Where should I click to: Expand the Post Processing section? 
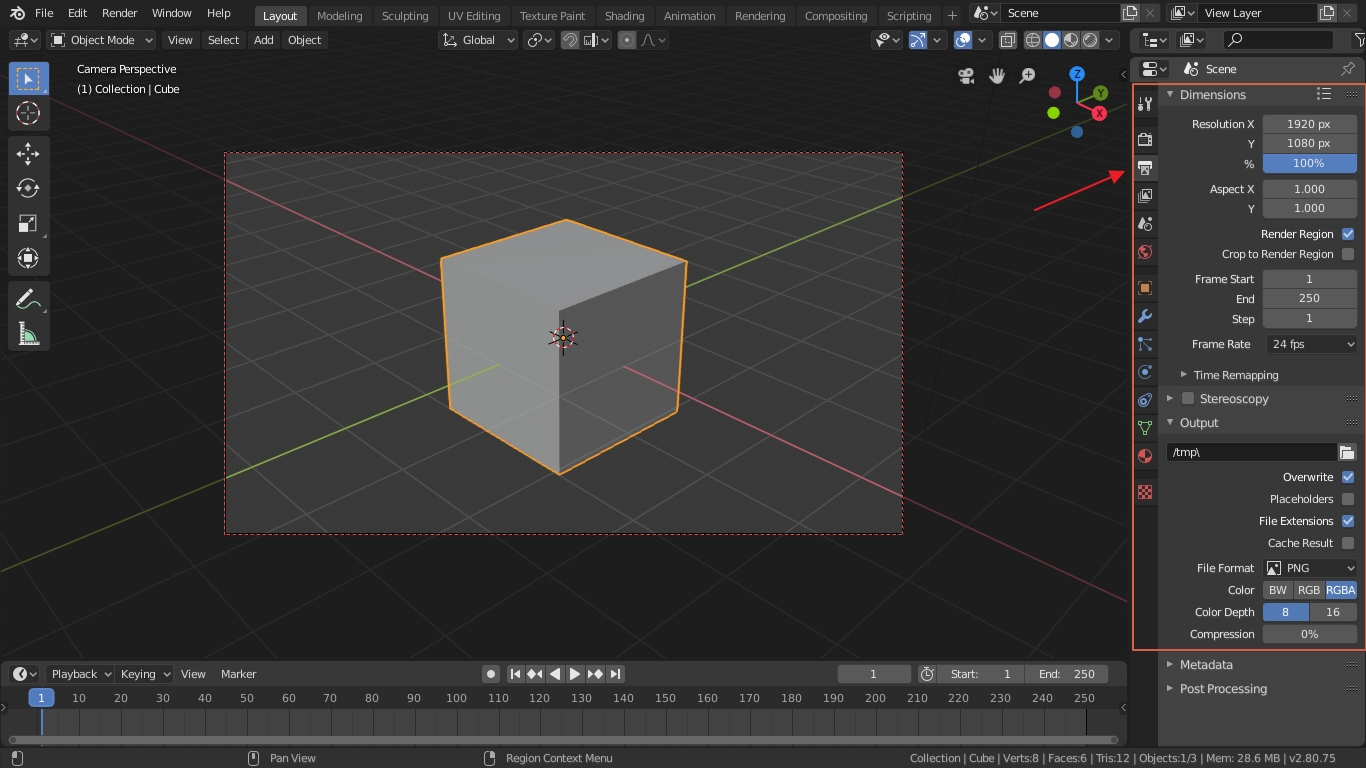point(1222,688)
